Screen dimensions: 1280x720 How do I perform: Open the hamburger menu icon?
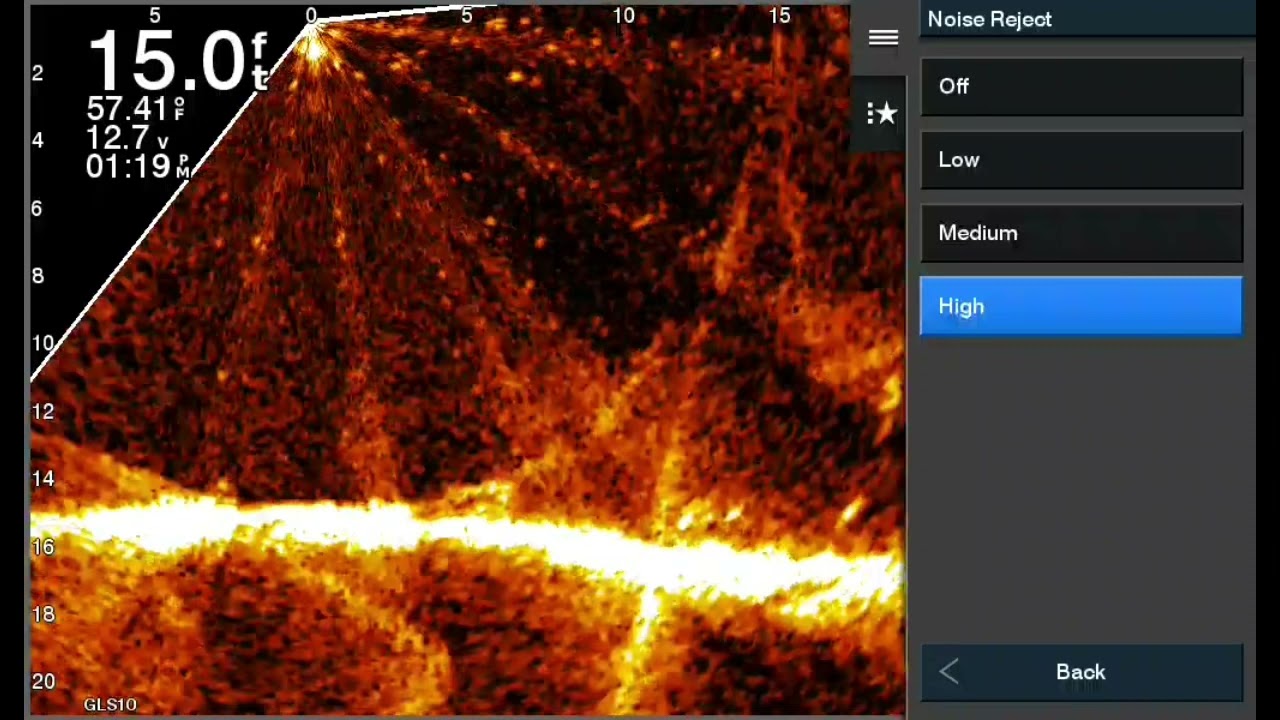coord(883,38)
